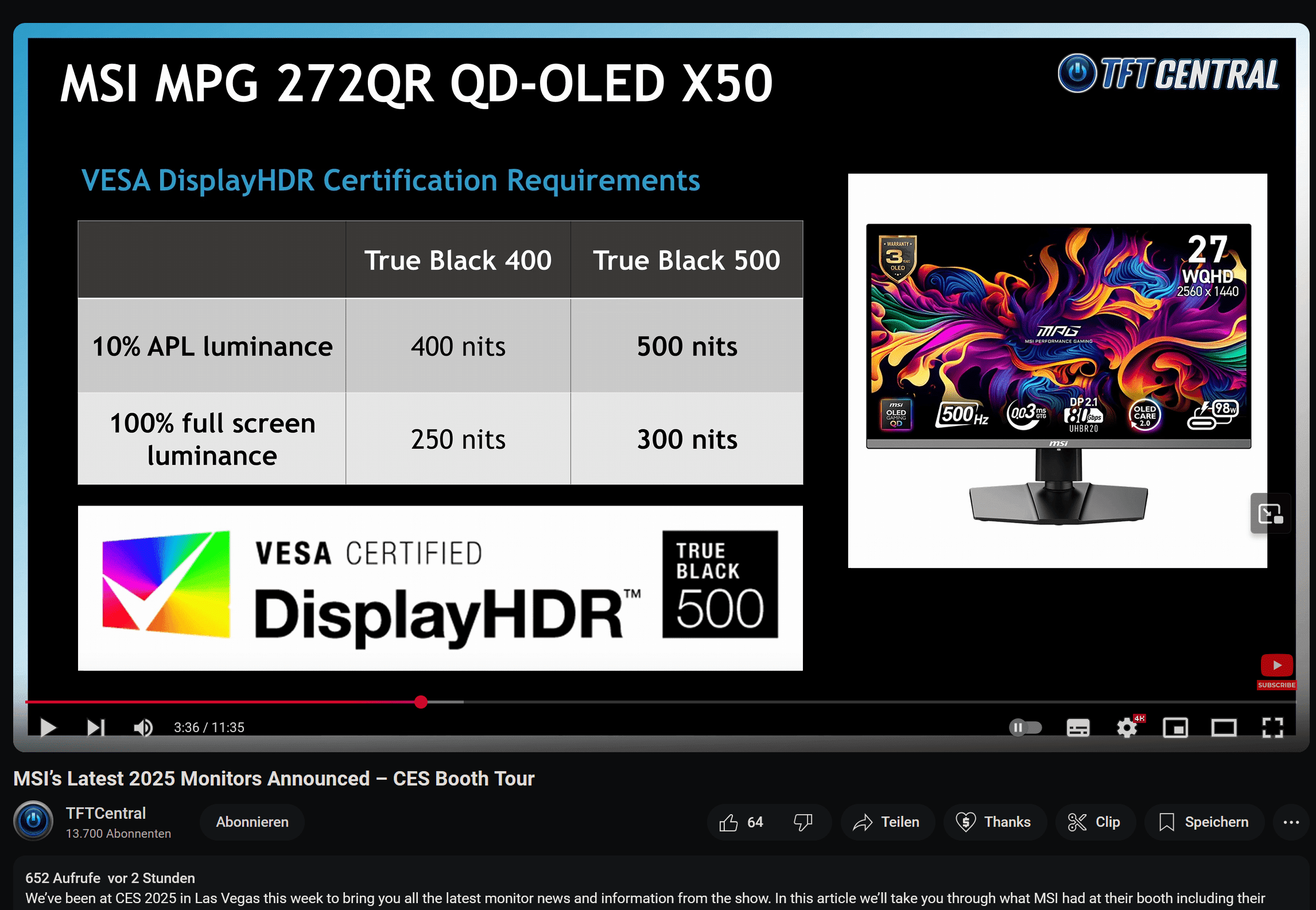Switch to miniplayer mode
Image resolution: width=1316 pixels, height=910 pixels.
click(x=1175, y=728)
